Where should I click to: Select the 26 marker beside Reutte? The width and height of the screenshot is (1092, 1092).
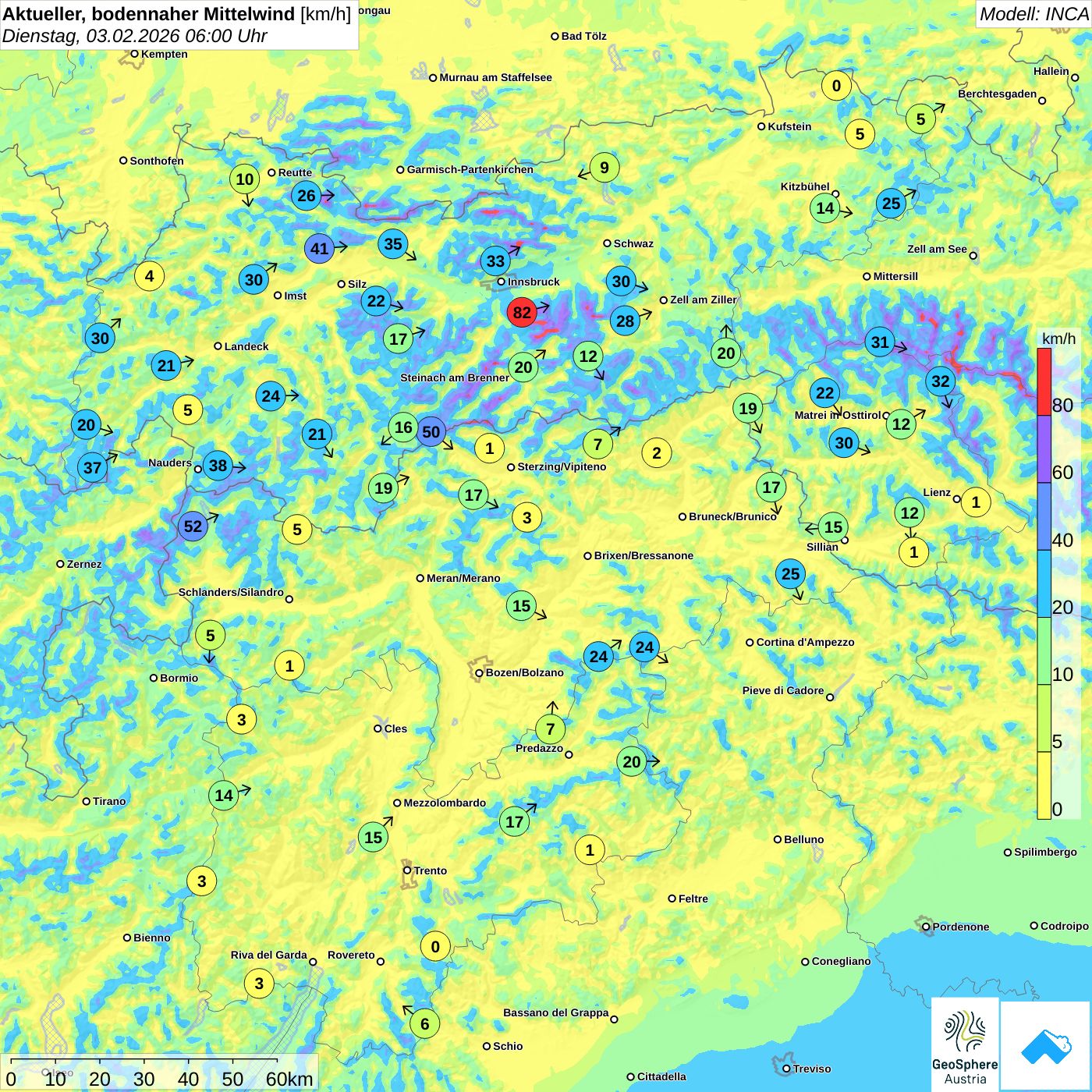click(307, 196)
